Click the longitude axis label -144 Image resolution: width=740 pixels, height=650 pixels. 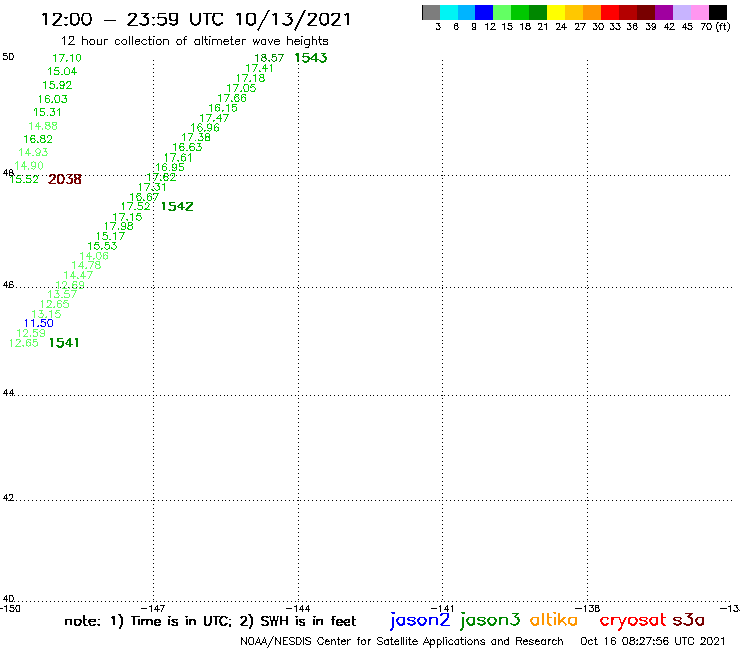click(298, 608)
